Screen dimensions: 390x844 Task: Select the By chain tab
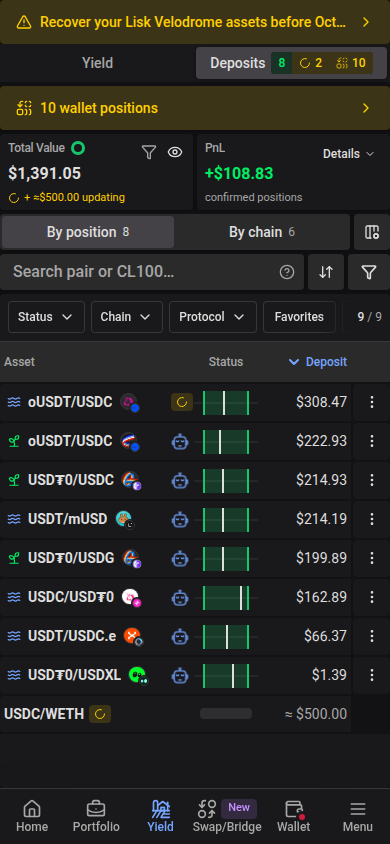click(261, 232)
